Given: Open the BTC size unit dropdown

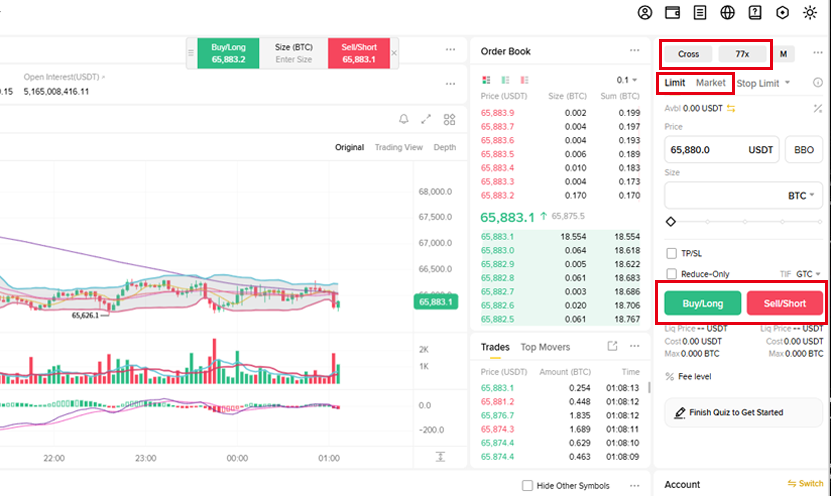Looking at the screenshot, I should click(x=800, y=196).
